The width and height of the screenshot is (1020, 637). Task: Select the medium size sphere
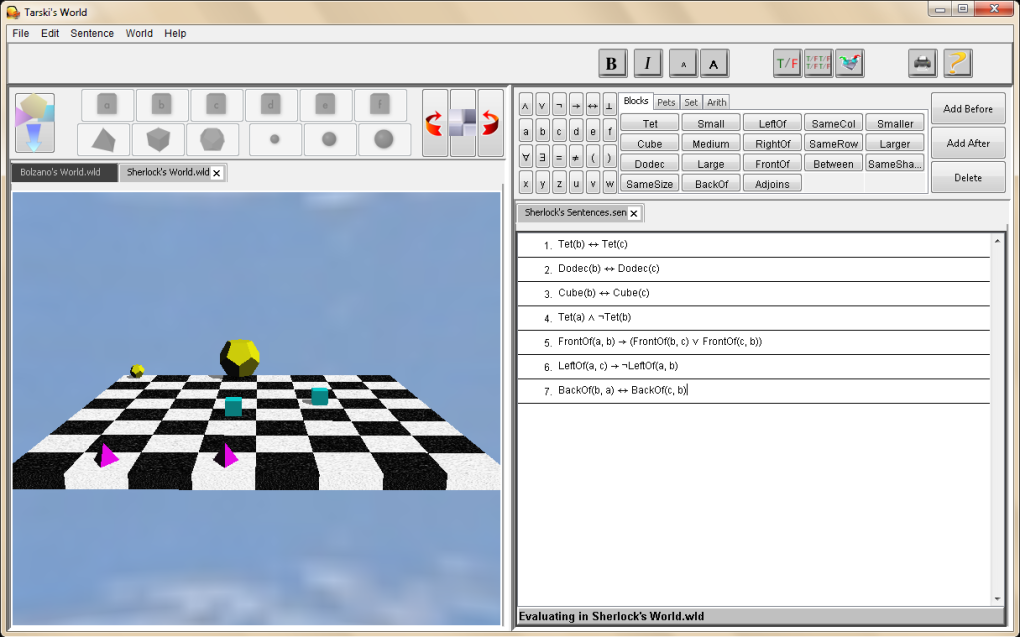tap(329, 139)
